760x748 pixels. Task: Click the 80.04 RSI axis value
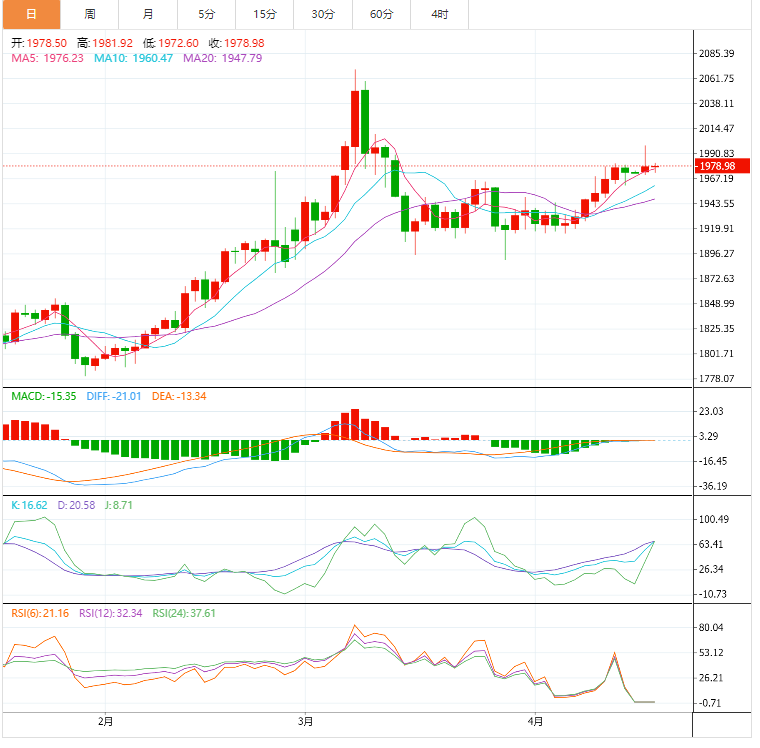(711, 627)
